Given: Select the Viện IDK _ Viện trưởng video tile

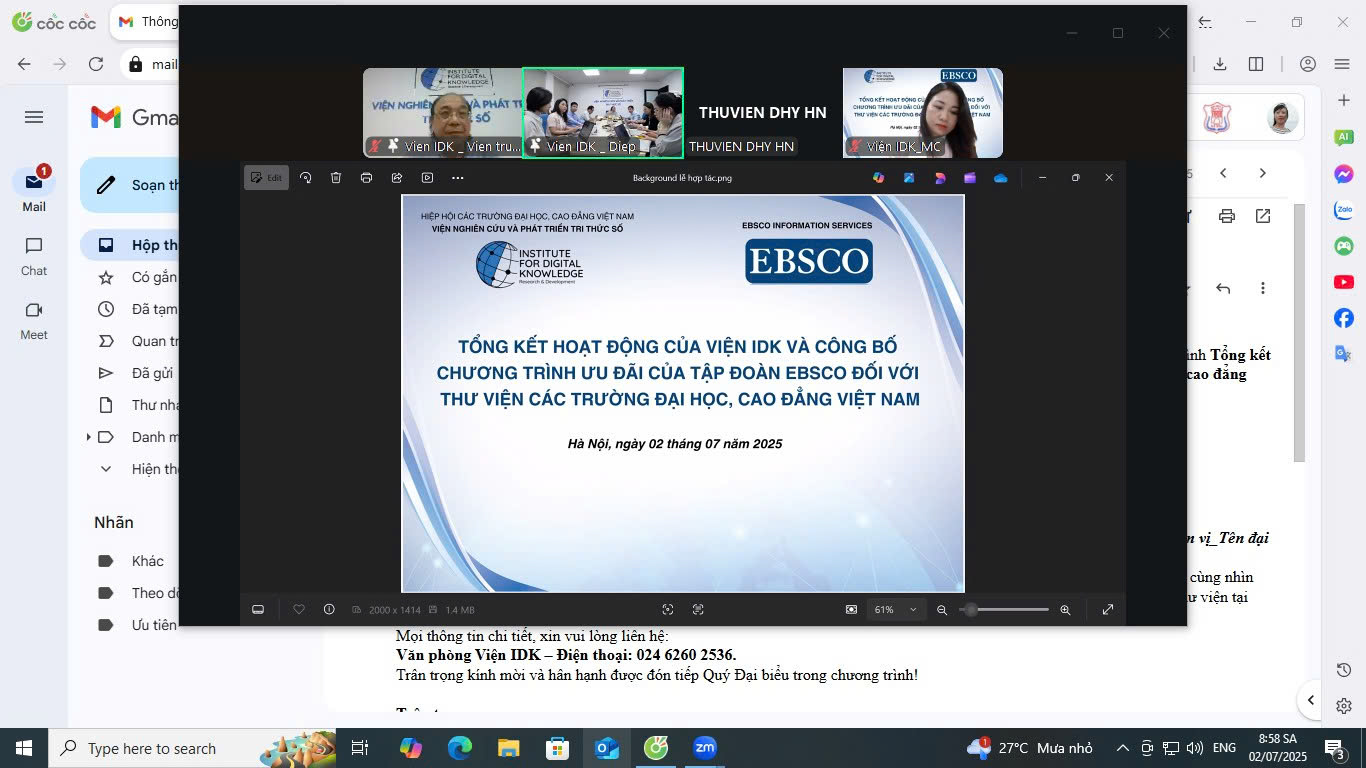Looking at the screenshot, I should coord(443,113).
